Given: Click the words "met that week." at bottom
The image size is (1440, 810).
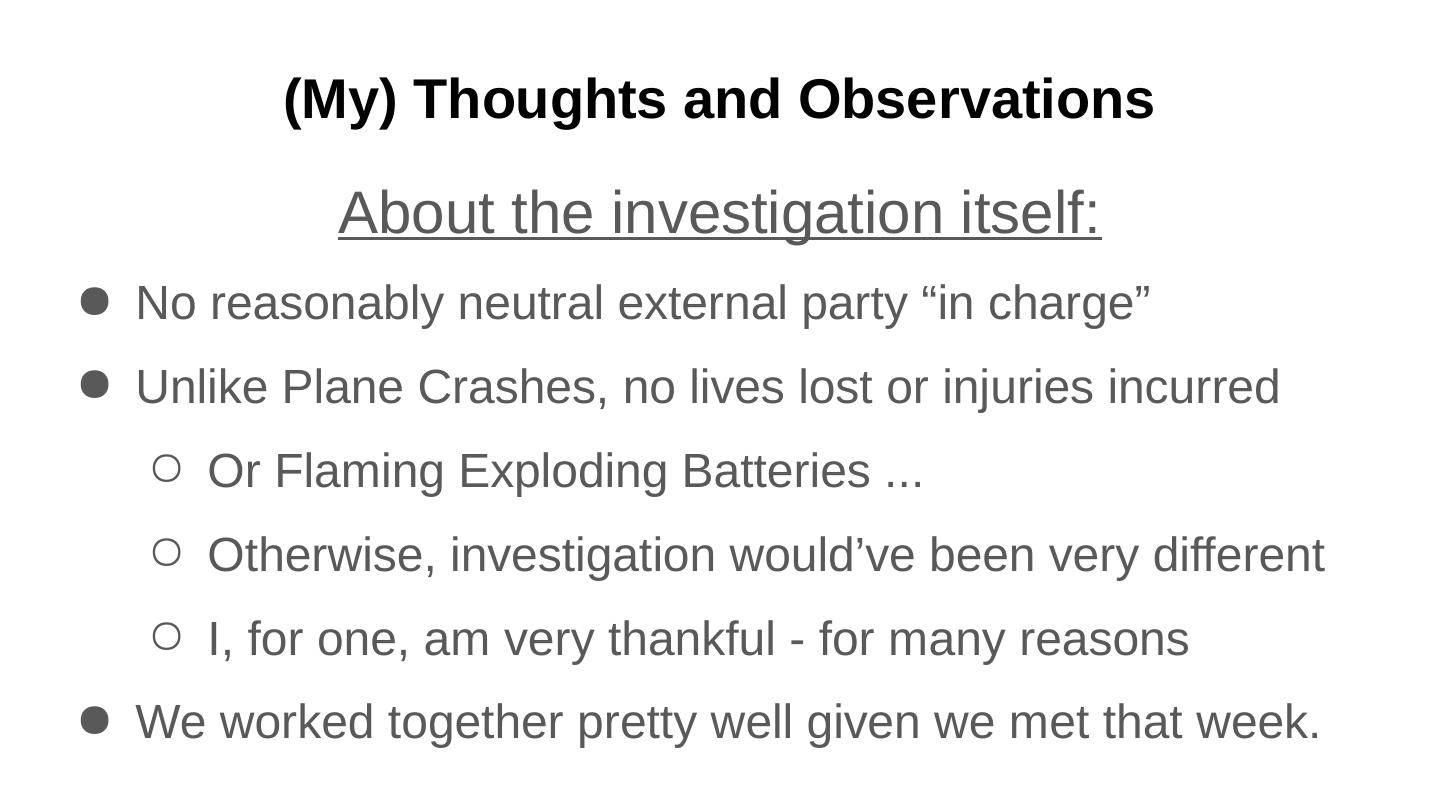Looking at the screenshot, I should [x=1164, y=722].
